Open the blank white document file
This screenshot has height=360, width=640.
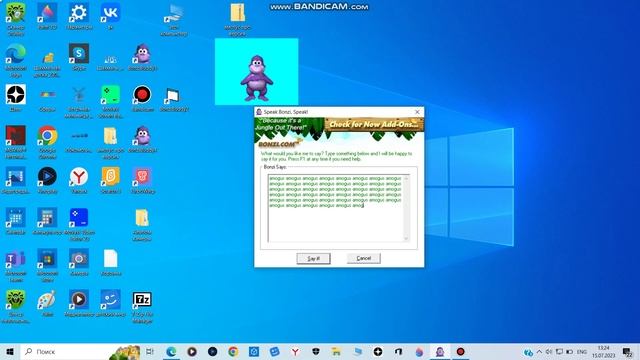[110, 262]
